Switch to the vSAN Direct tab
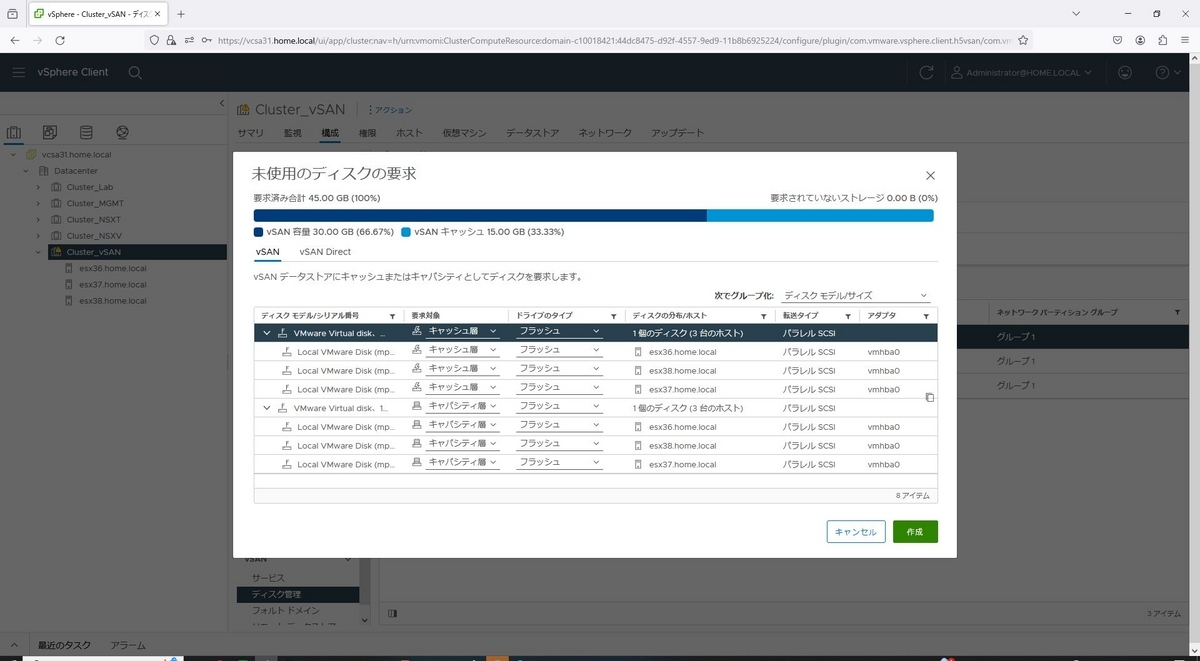Viewport: 1200px width, 661px height. [325, 252]
